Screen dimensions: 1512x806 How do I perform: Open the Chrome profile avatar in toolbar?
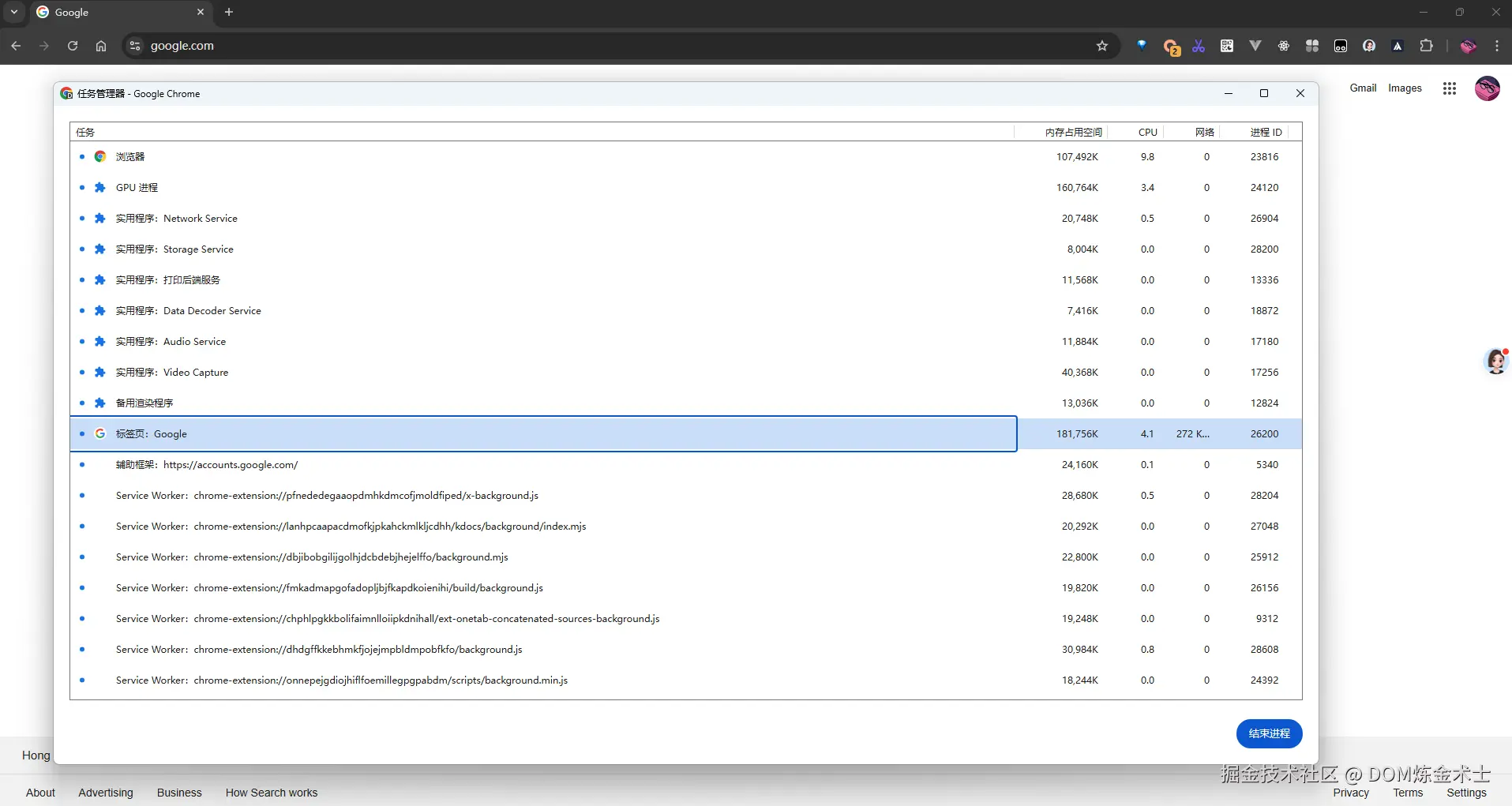point(1469,46)
